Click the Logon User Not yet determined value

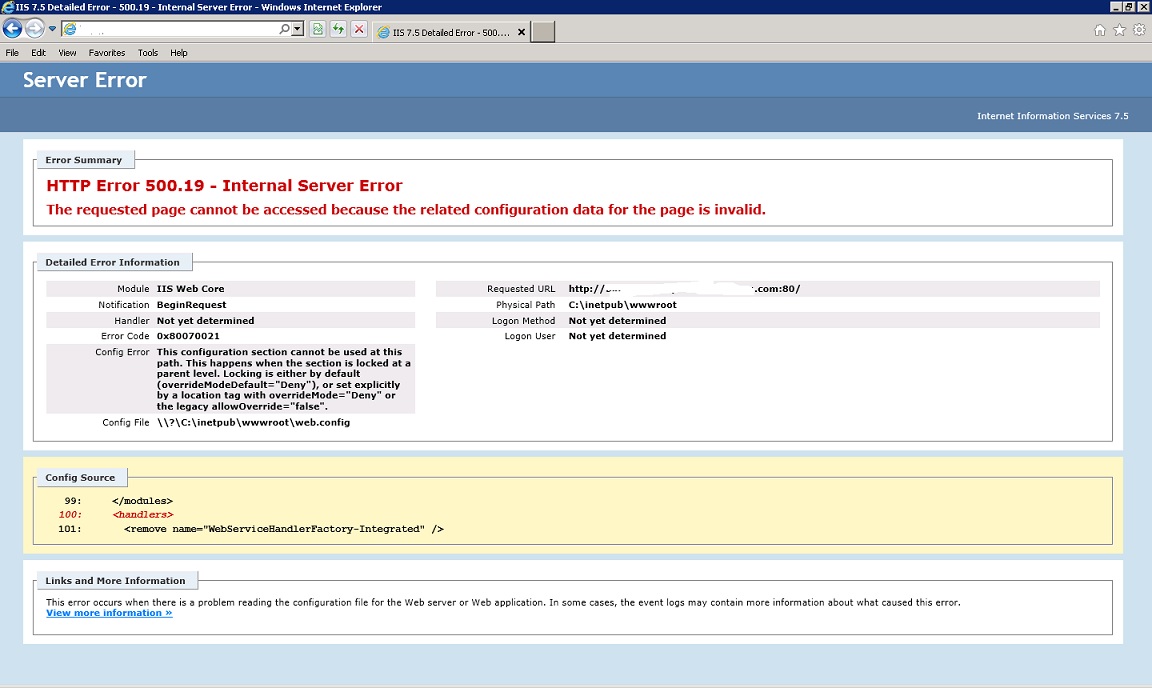pos(617,336)
